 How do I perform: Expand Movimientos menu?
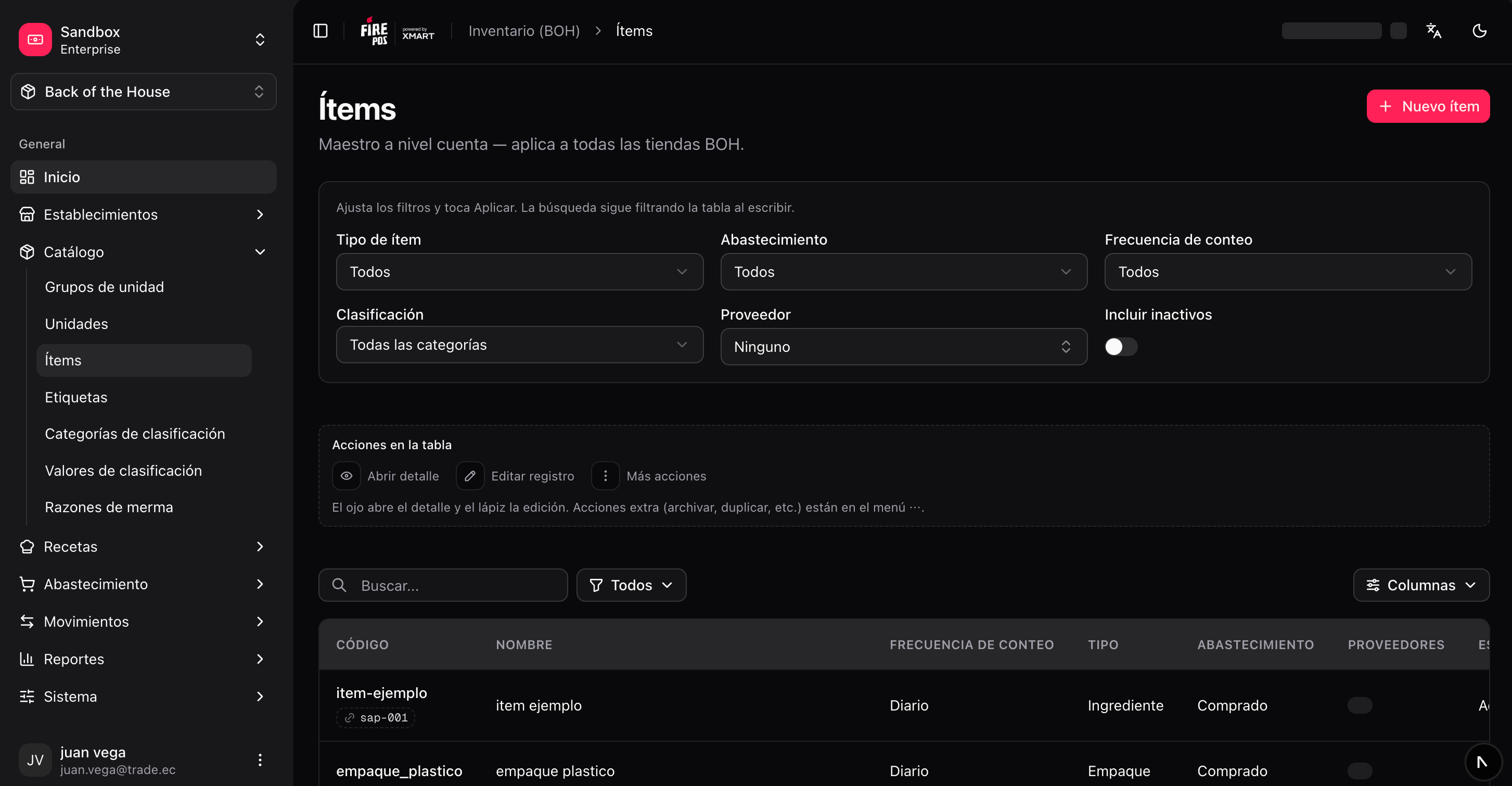(x=143, y=621)
